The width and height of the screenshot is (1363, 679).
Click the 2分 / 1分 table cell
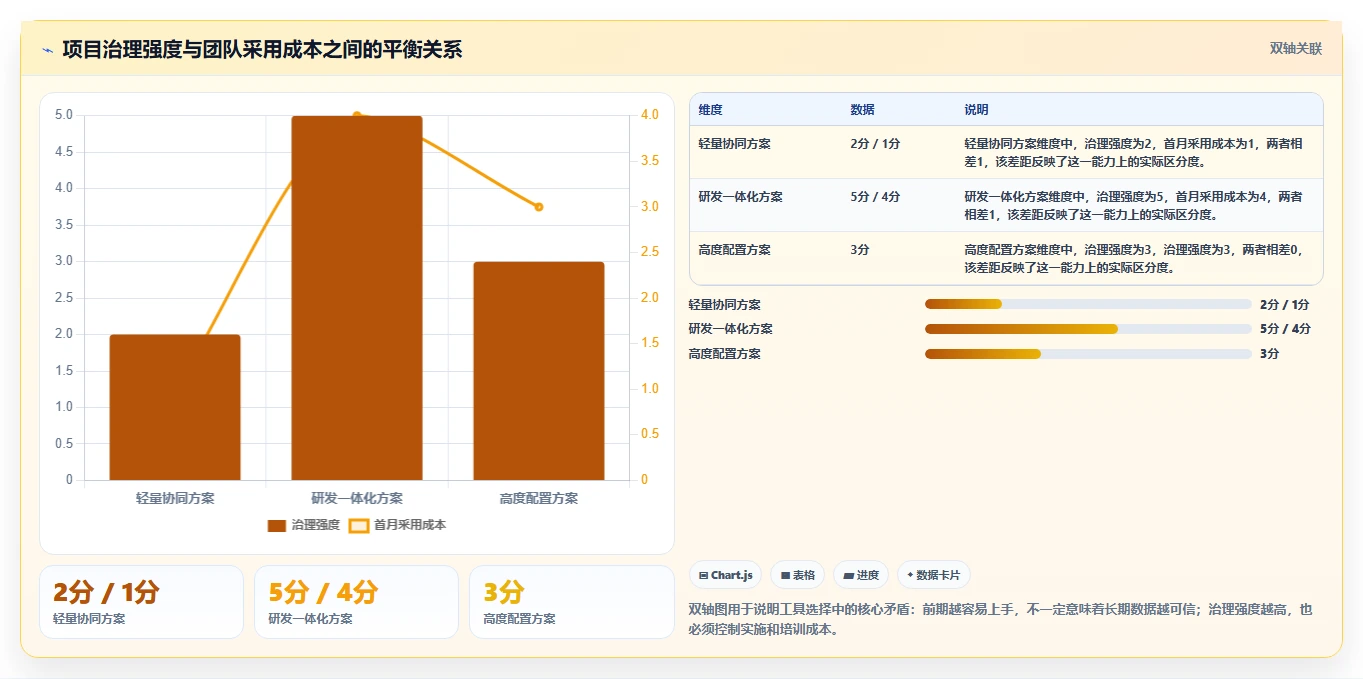(x=876, y=144)
